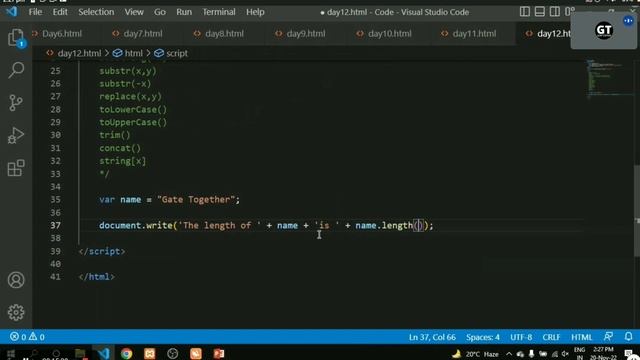The image size is (640, 360).
Task: Switch to the day11.html tab
Action: (474, 33)
